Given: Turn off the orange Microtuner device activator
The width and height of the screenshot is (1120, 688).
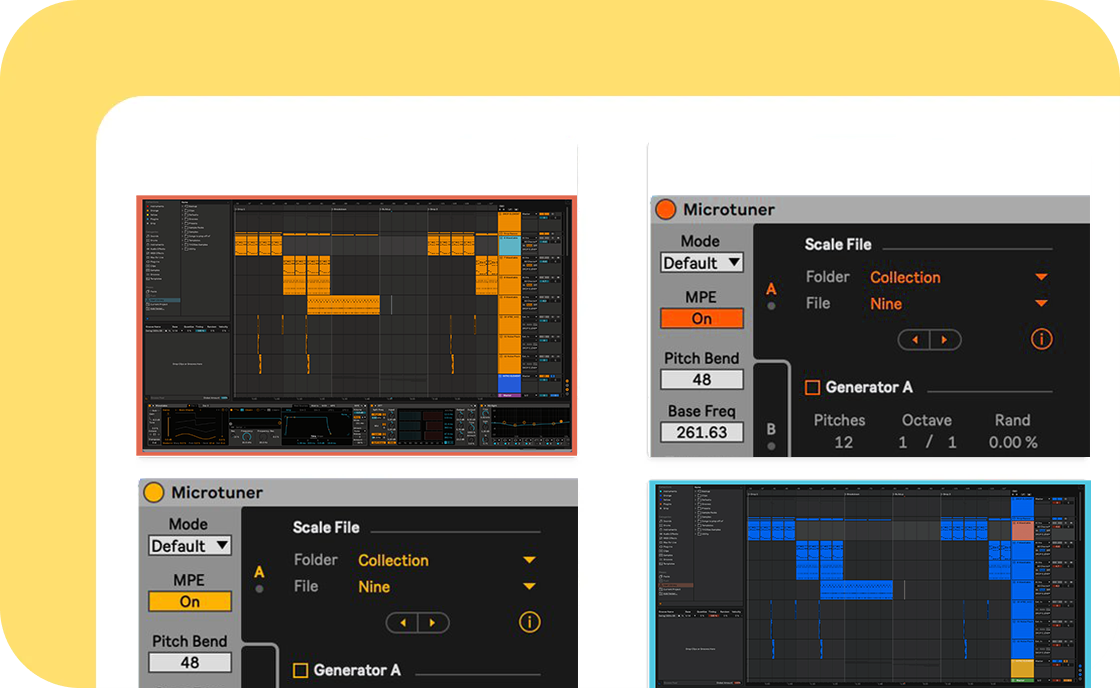Looking at the screenshot, I should click(x=666, y=209).
